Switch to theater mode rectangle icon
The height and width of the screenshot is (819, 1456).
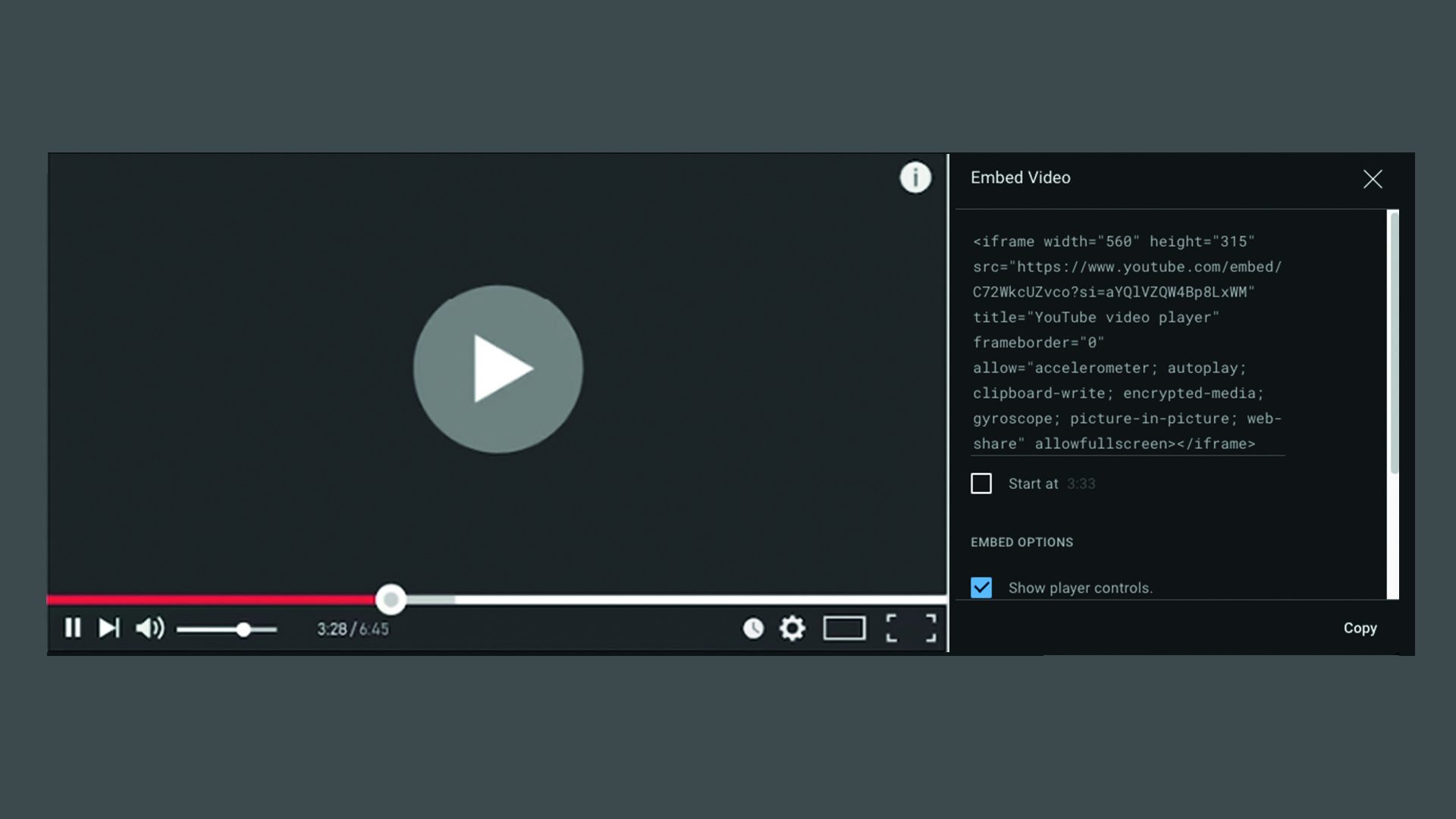(844, 628)
